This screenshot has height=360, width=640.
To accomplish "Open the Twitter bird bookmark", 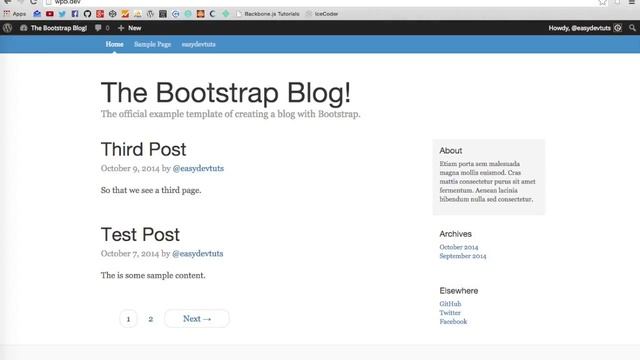I will coord(62,14).
